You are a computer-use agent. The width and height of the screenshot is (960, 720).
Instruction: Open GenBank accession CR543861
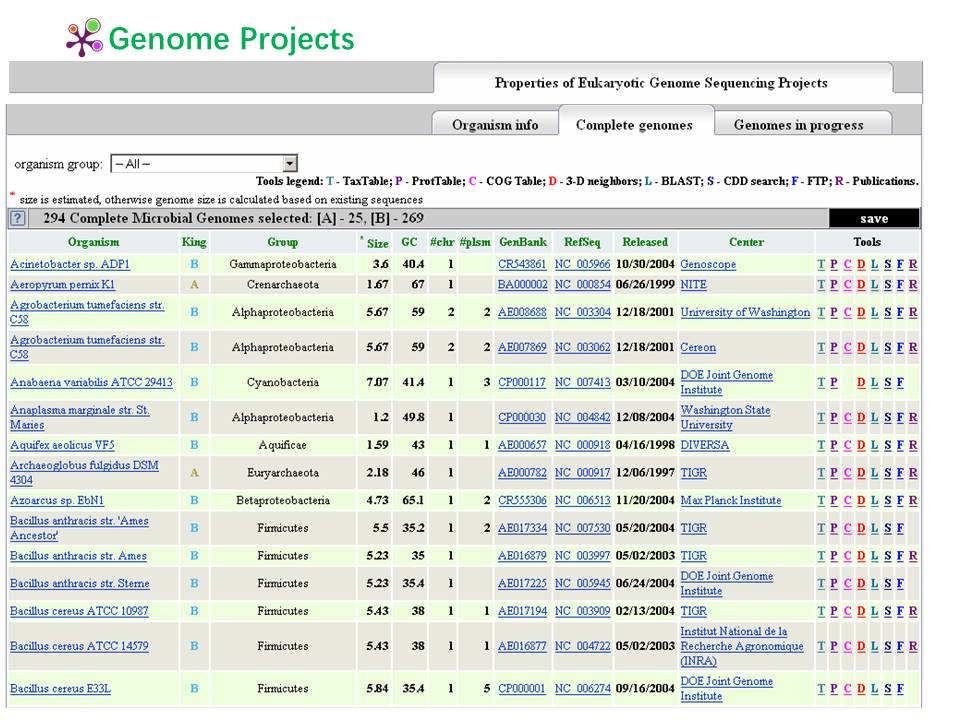click(x=522, y=265)
